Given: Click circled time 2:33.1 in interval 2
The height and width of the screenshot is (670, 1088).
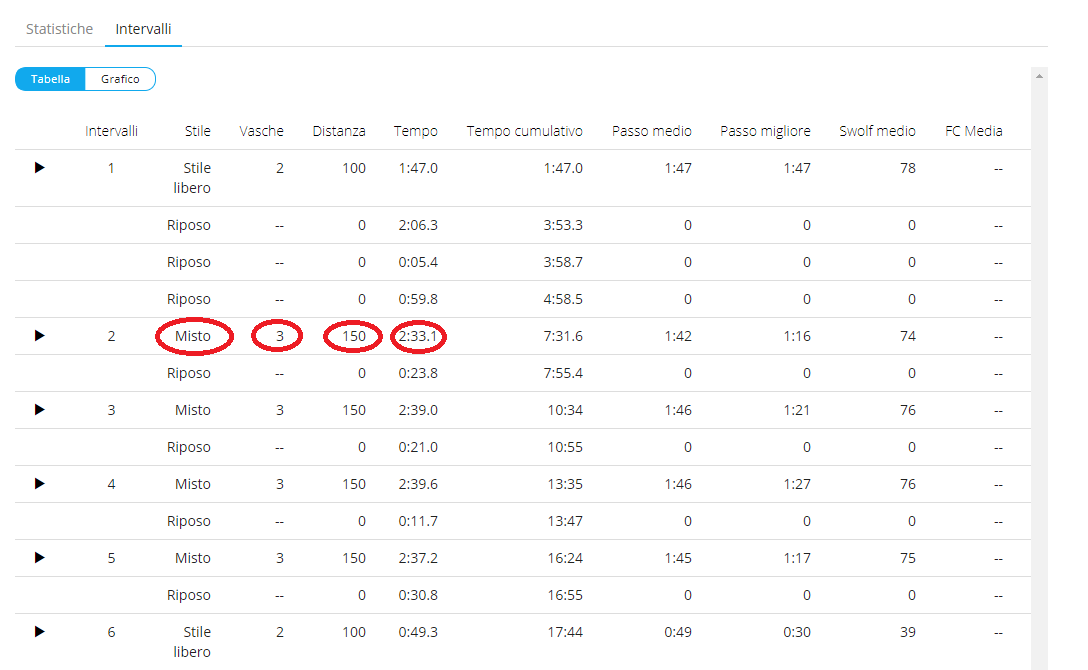Looking at the screenshot, I should tap(418, 337).
